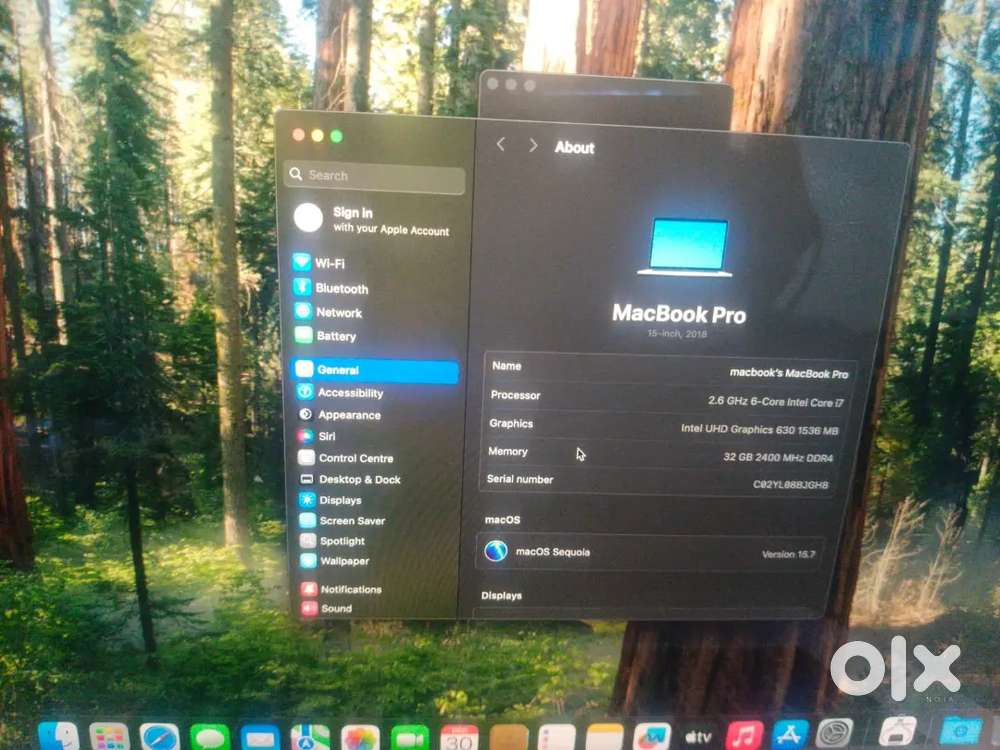1000x750 pixels.
Task: Open Battery settings
Action: click(336, 336)
